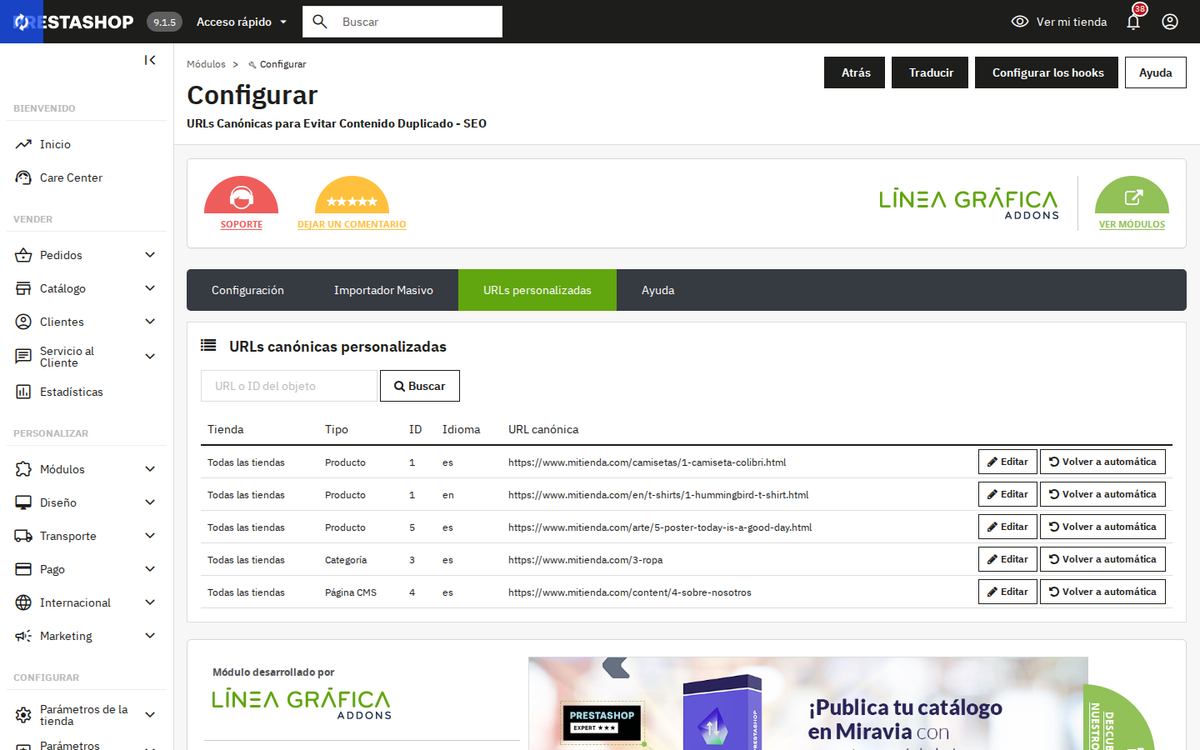This screenshot has height=750, width=1200.
Task: Reset 3-ropa category URL to automática
Action: pyautogui.click(x=1103, y=559)
